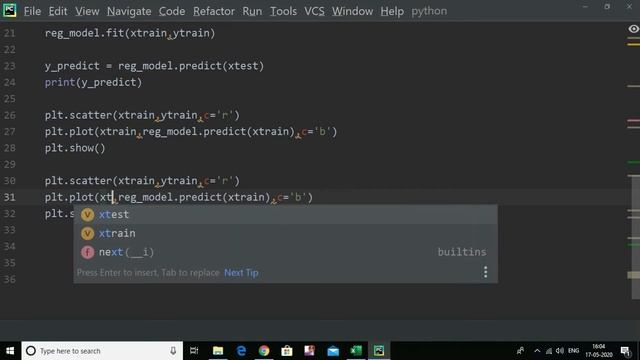
Task: Click the editor vertical scrollbar thumb
Action: (x=635, y=237)
